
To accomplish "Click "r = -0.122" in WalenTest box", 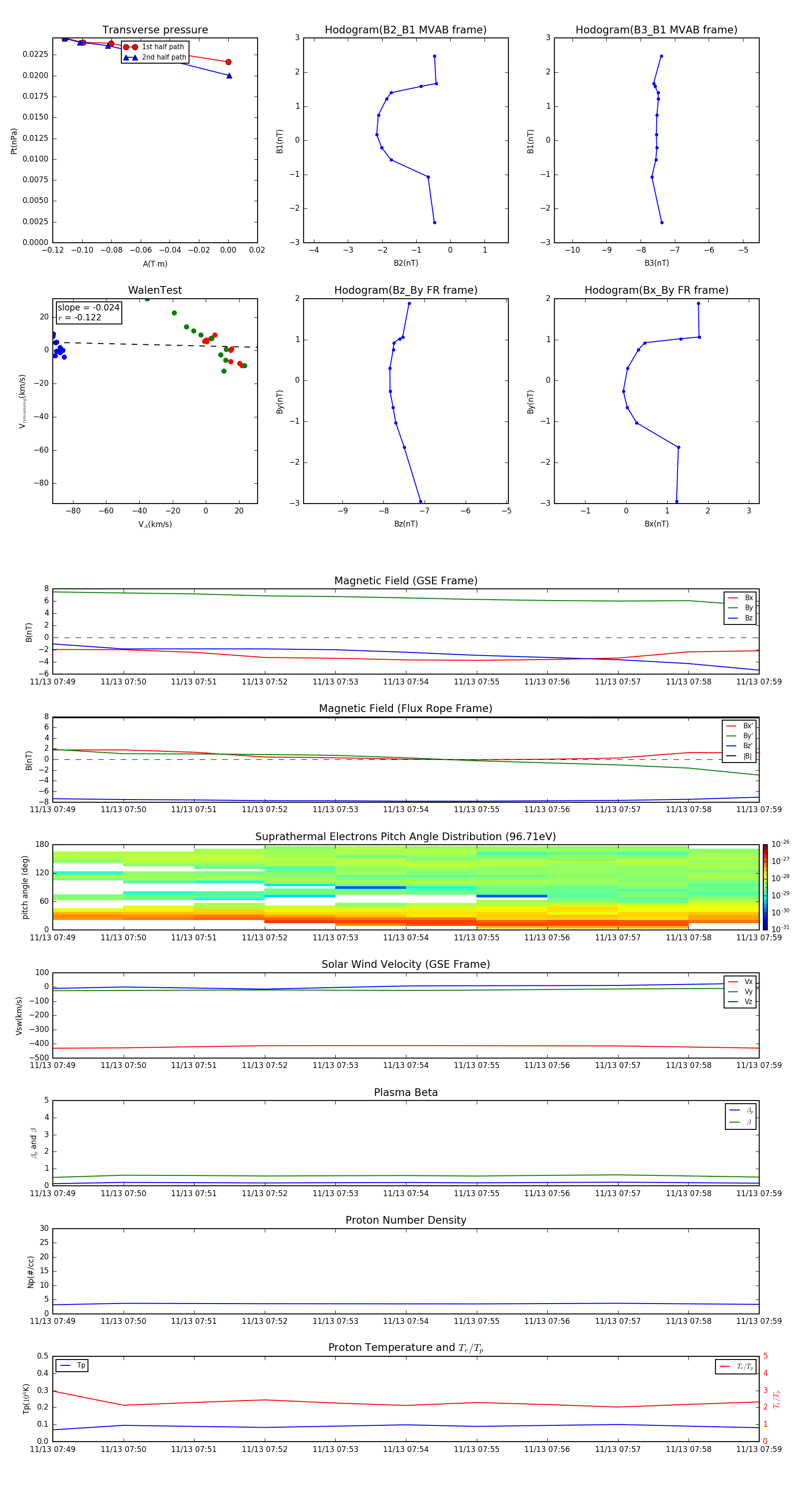I will point(79,317).
